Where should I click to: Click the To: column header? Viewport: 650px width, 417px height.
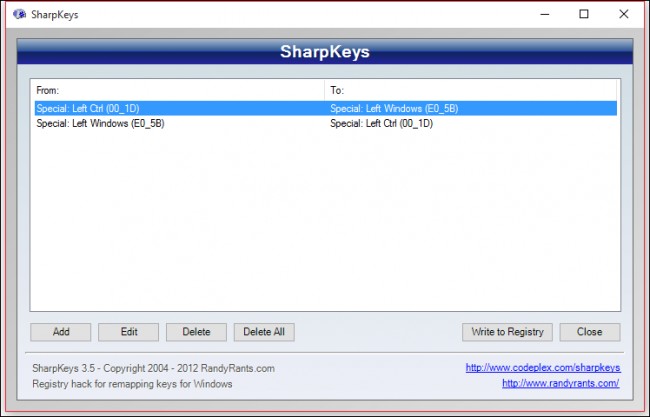(x=471, y=90)
